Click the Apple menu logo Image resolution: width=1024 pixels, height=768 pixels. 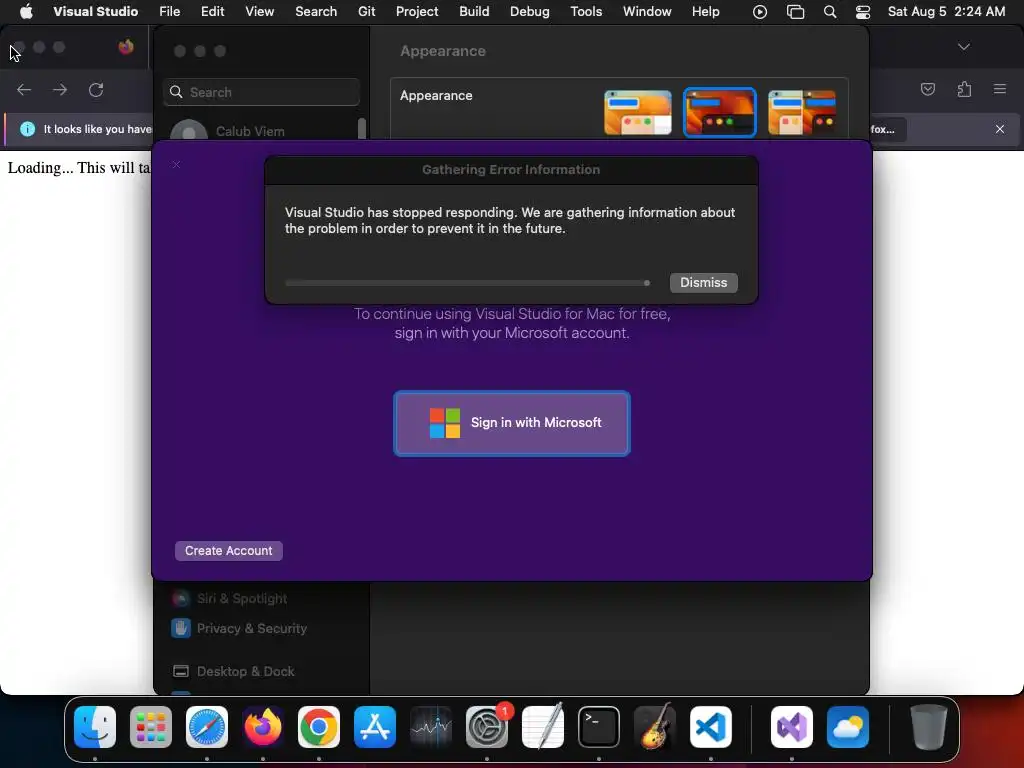pos(26,11)
